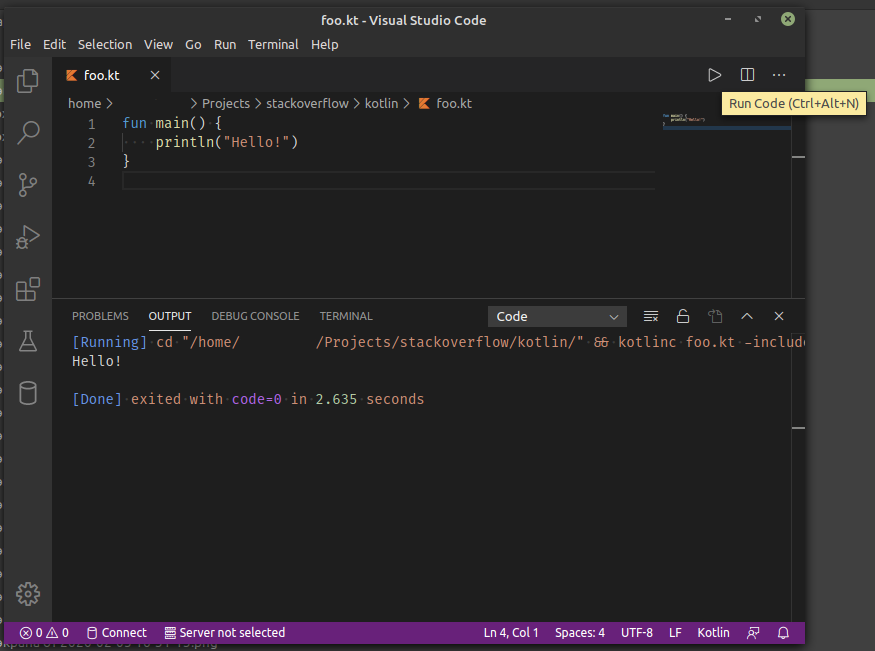This screenshot has width=875, height=651.
Task: Switch to the PROBLEMS panel tab
Action: coord(100,316)
